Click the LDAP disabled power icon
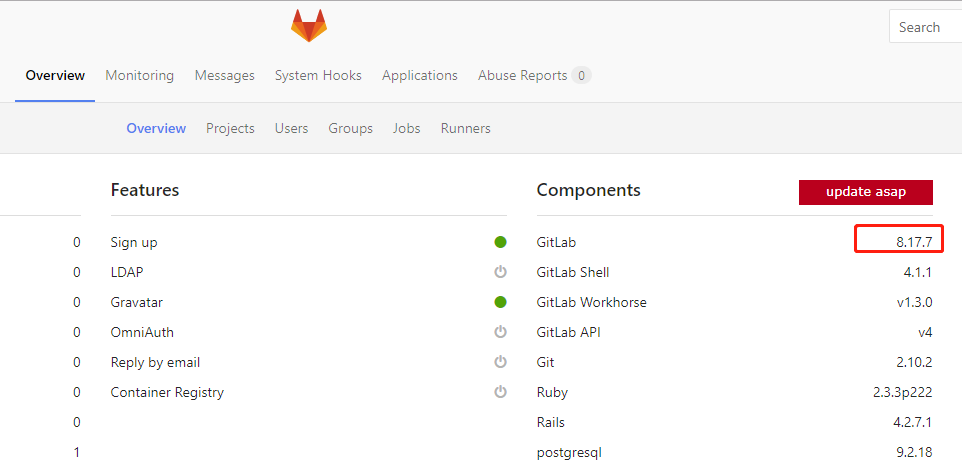This screenshot has width=962, height=471. [501, 272]
